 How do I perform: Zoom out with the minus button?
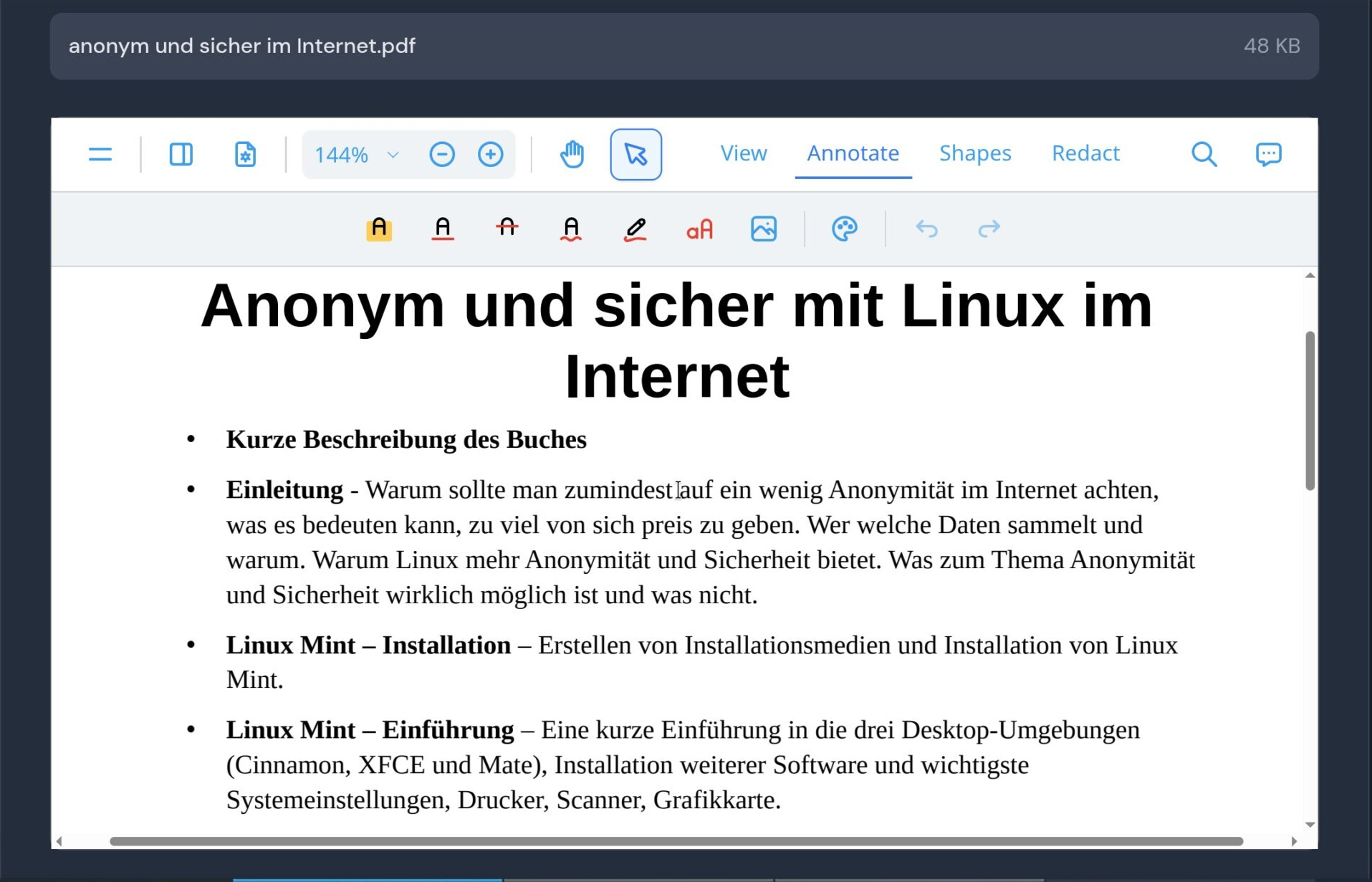coord(442,154)
